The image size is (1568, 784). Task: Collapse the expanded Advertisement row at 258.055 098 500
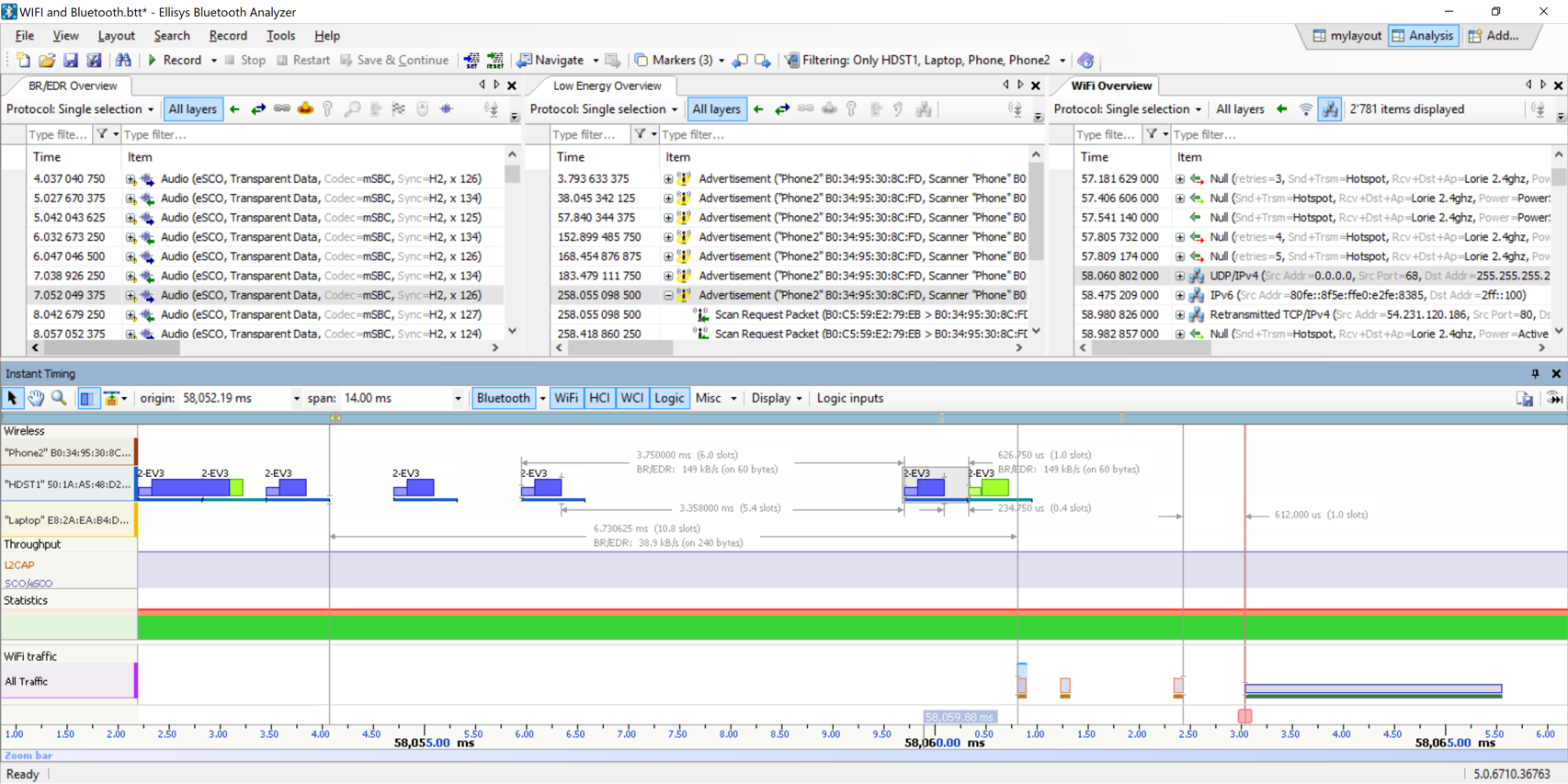pos(668,296)
